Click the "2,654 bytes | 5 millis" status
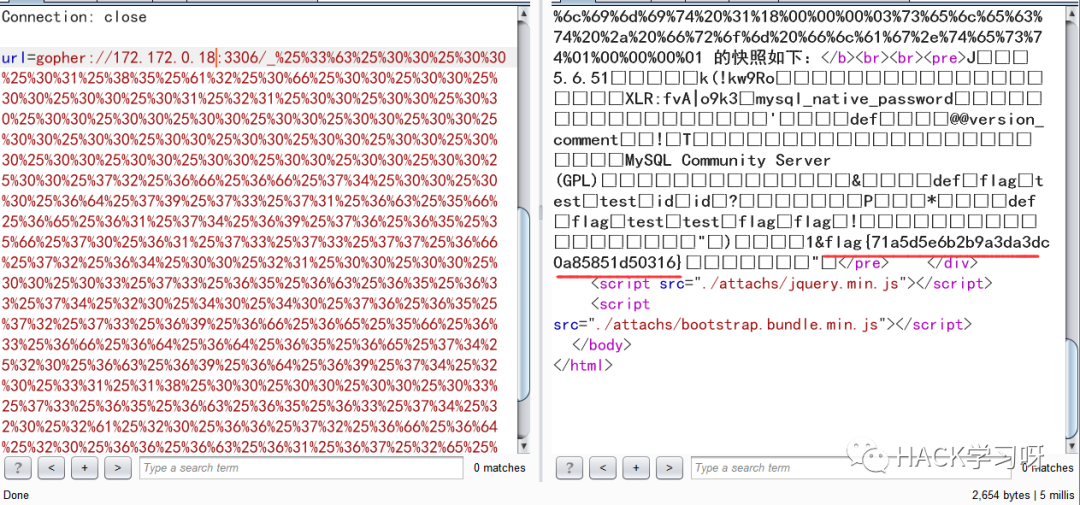1080x505 pixels. [x=1023, y=495]
